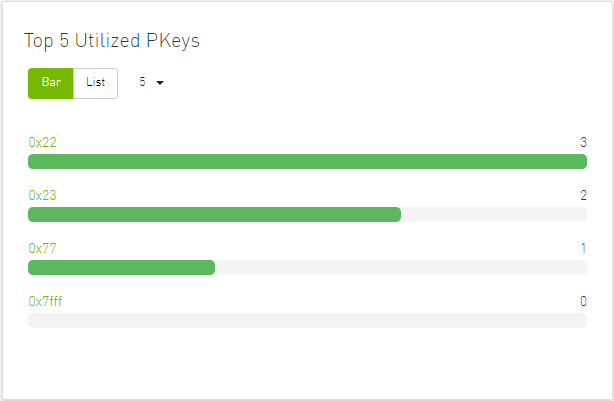Click the green filled bar for 0x23
The width and height of the screenshot is (614, 401).
[x=214, y=215]
